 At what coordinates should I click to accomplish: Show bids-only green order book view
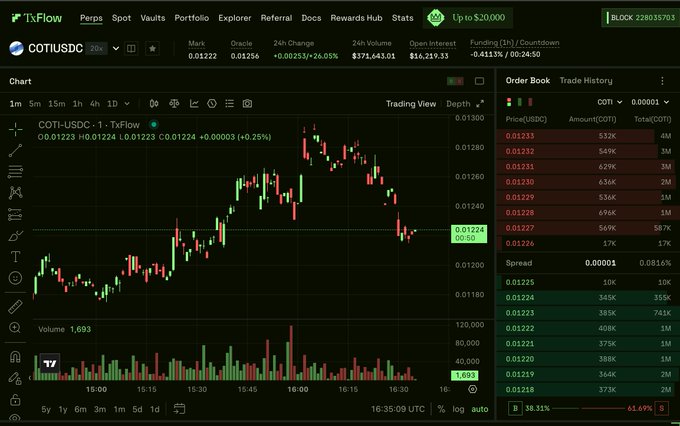[x=520, y=102]
